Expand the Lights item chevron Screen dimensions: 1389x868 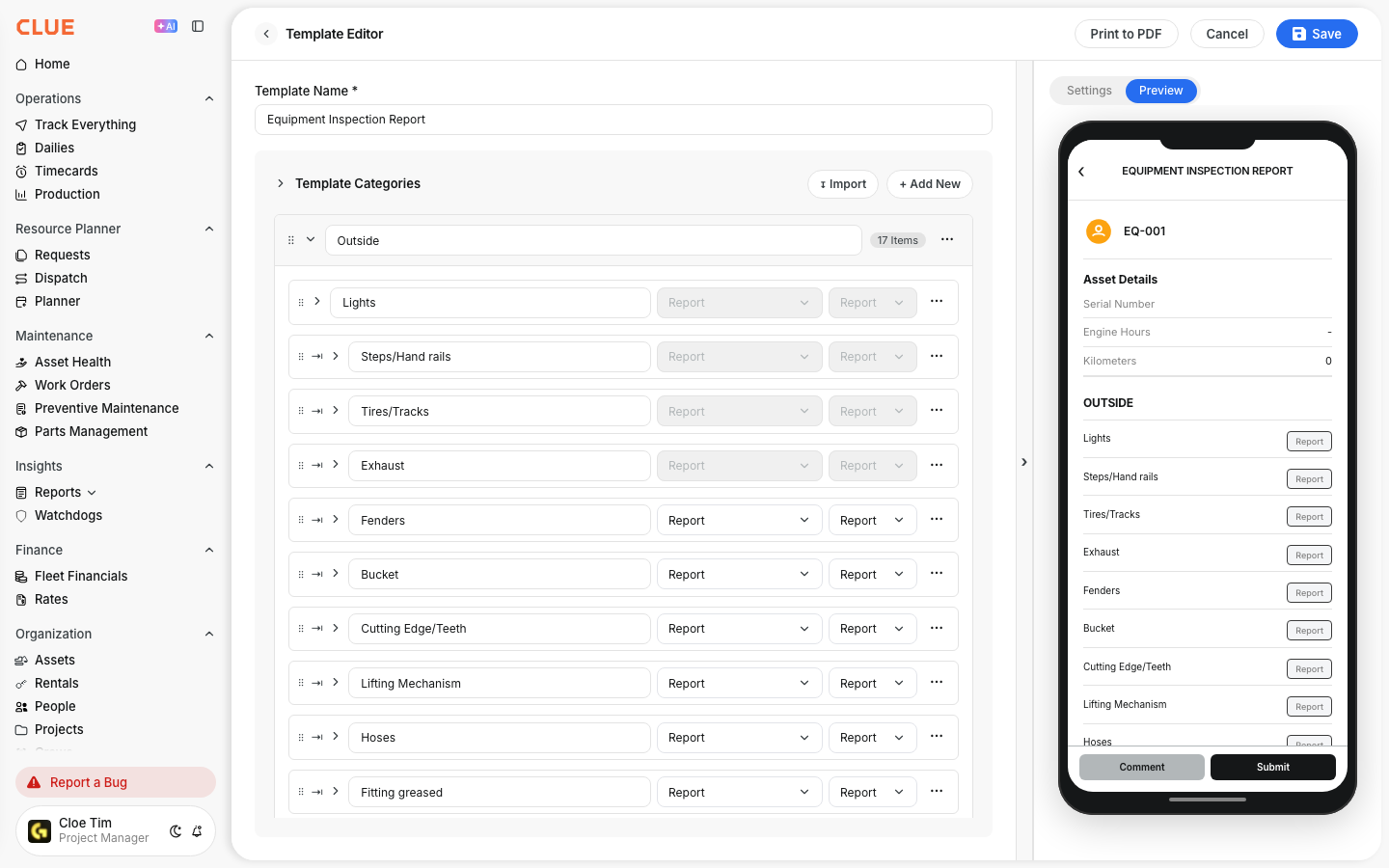pos(317,301)
